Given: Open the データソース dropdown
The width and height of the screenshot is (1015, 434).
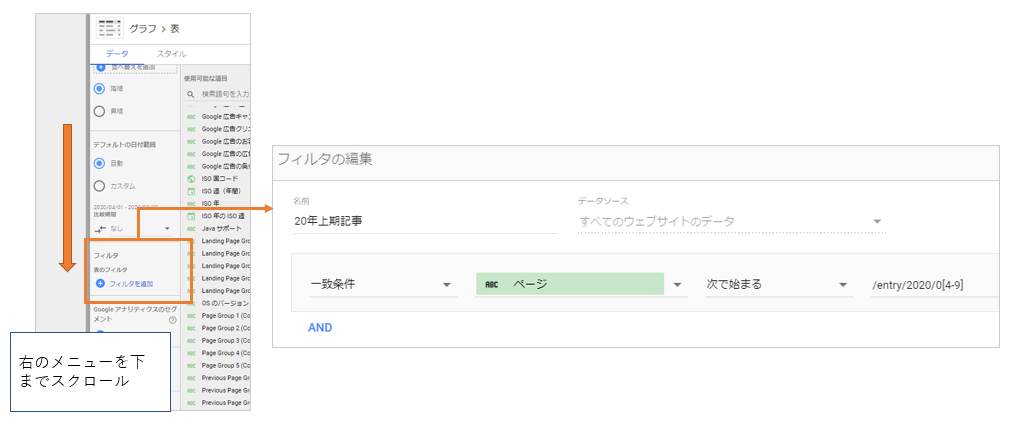Looking at the screenshot, I should click(731, 221).
